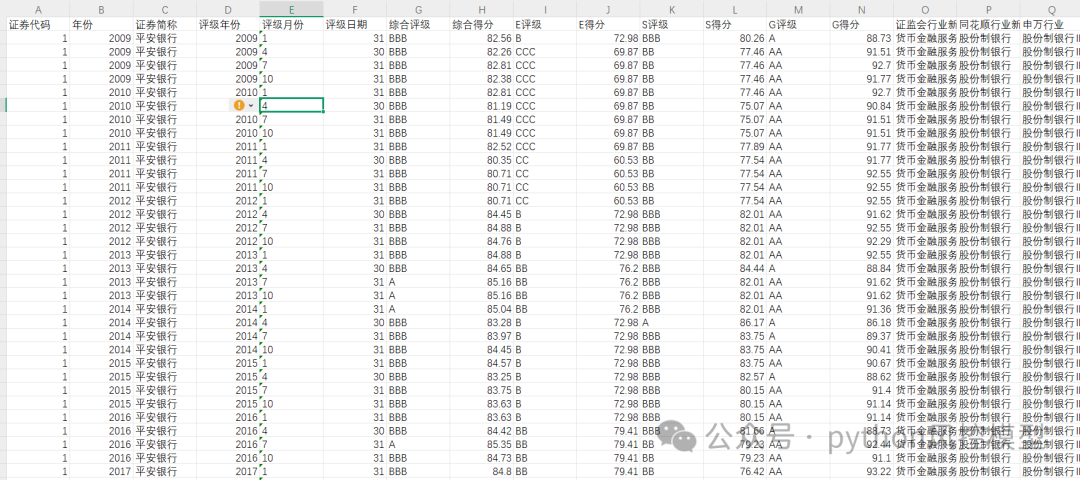This screenshot has width=1080, height=480.
Task: Click the S评级 header cell
Action: pos(672,25)
